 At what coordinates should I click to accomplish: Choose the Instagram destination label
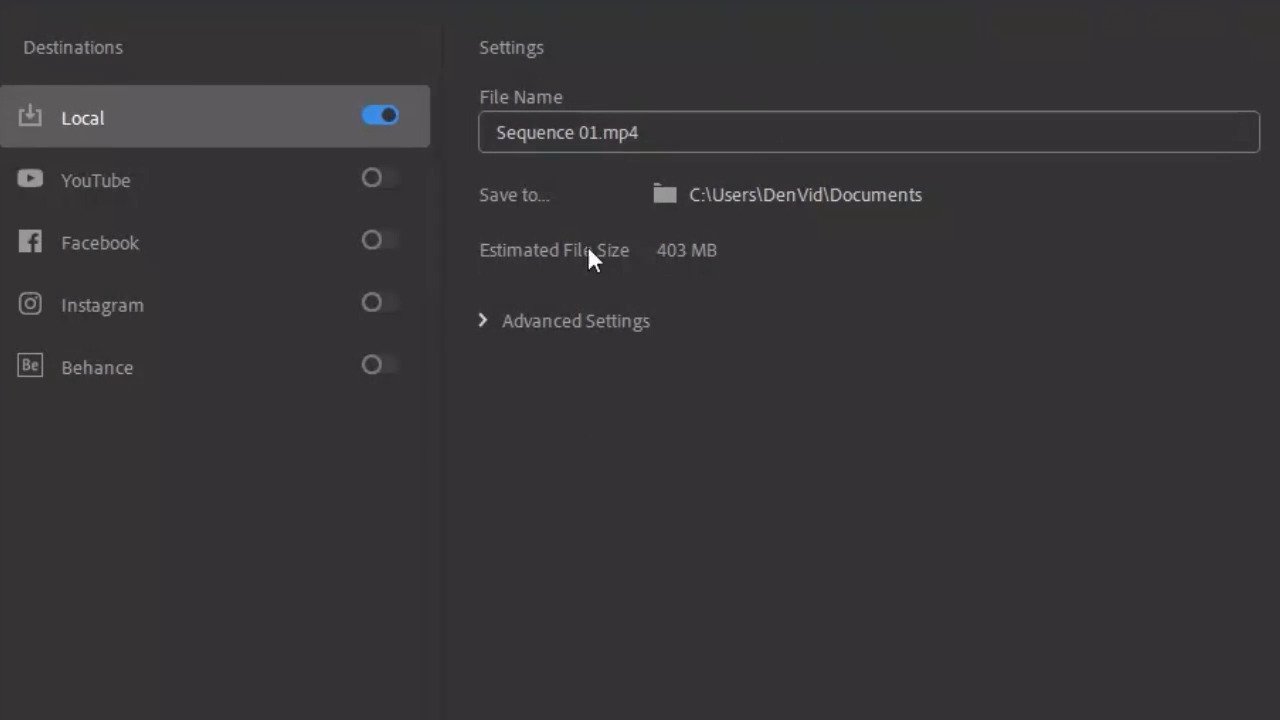click(x=102, y=306)
